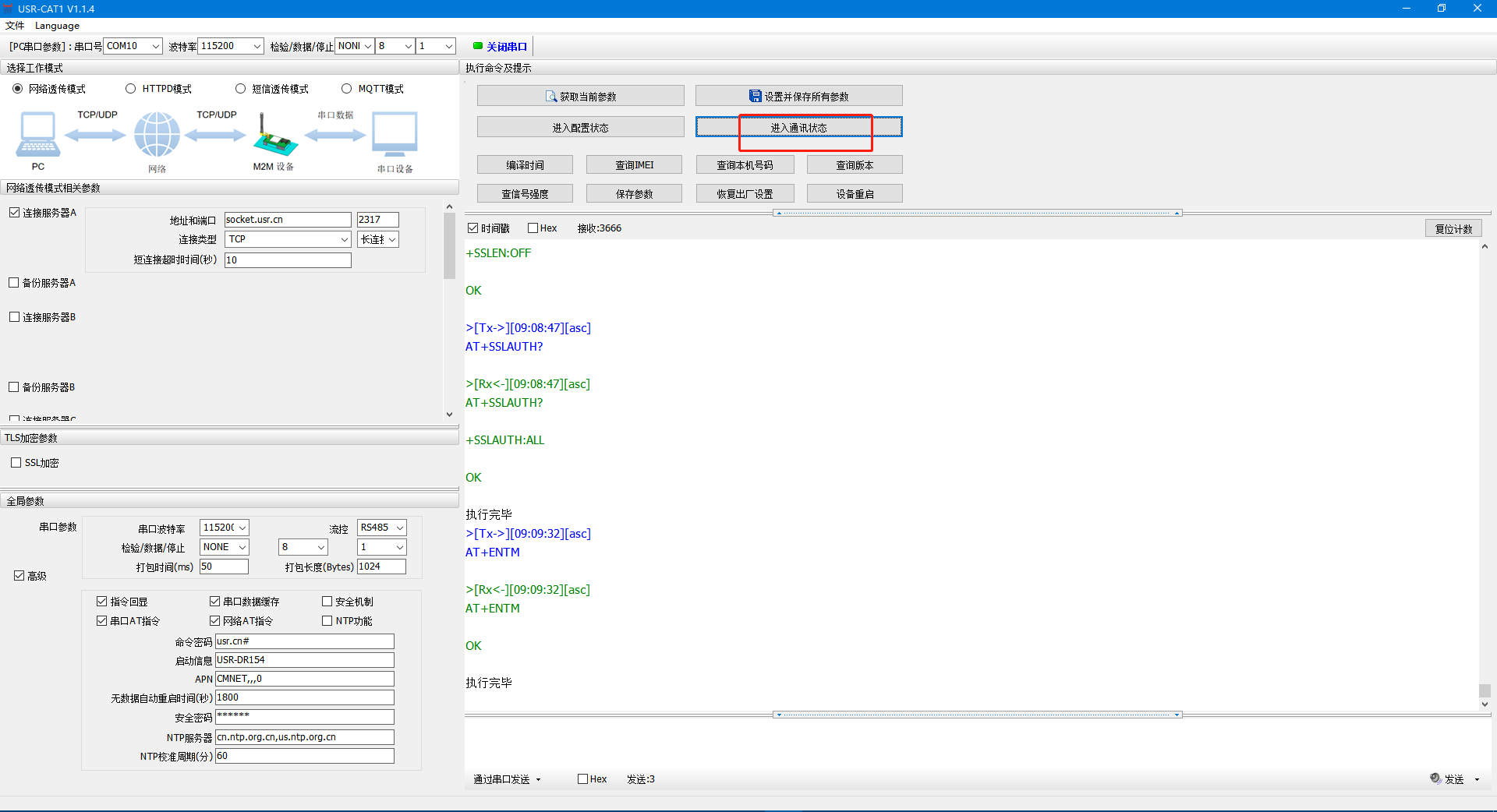Click the send icon at bottom right
Image resolution: width=1497 pixels, height=812 pixels.
(x=1435, y=778)
